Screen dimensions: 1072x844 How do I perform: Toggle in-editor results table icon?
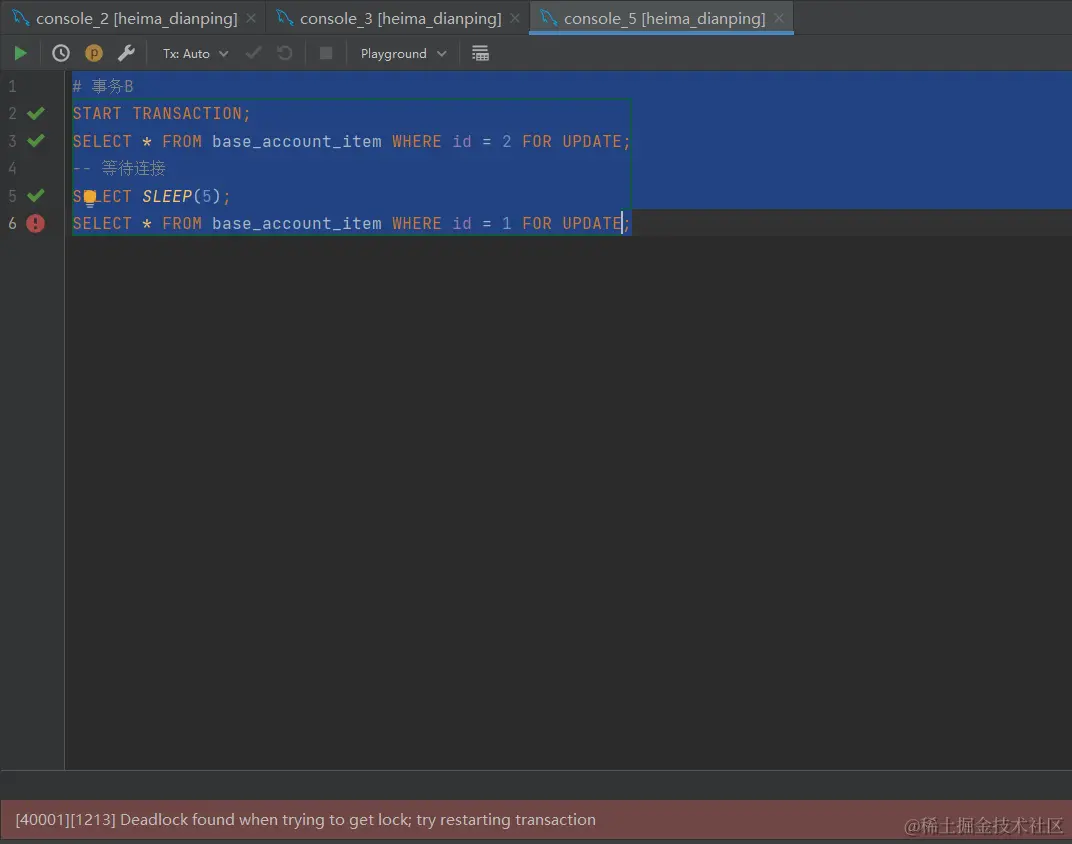[x=481, y=53]
